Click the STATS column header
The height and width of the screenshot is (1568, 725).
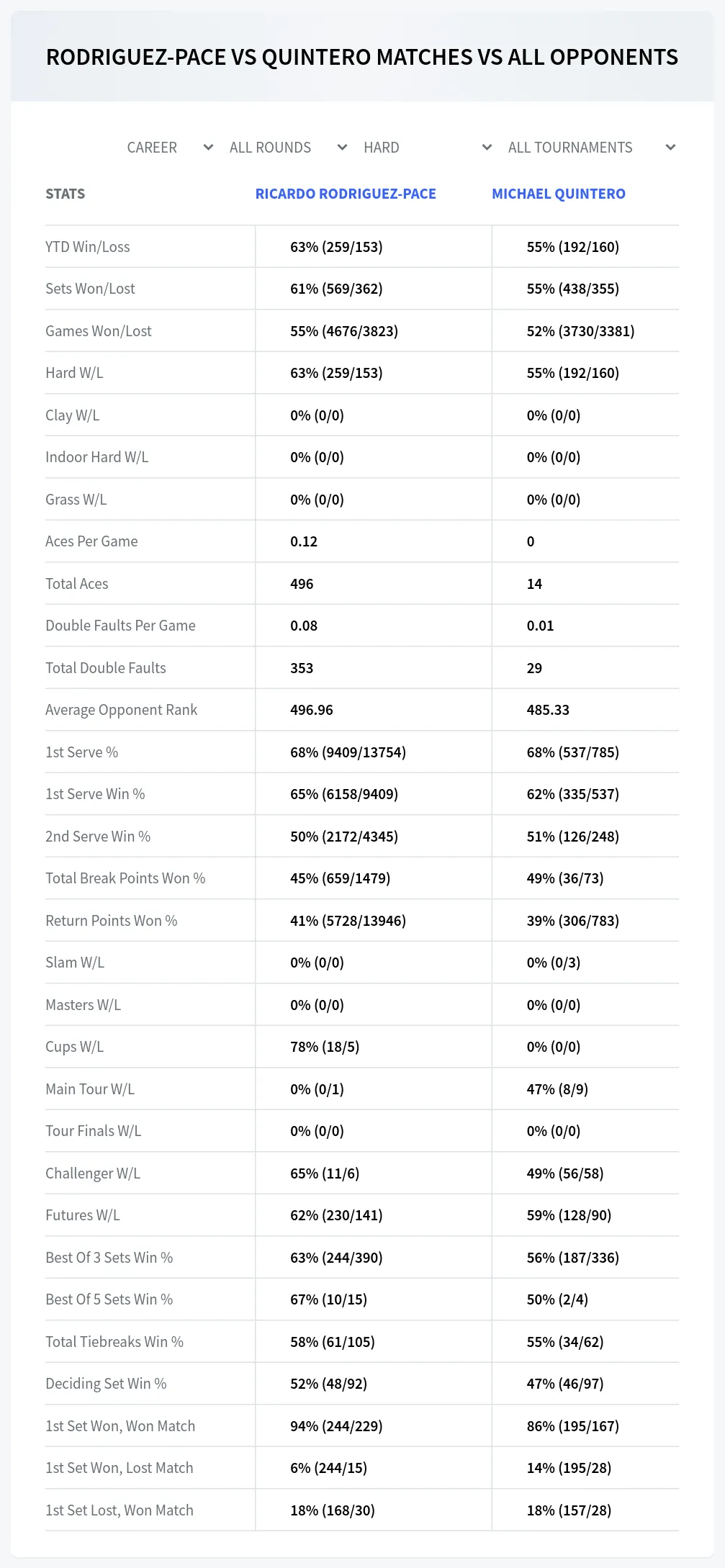[66, 194]
